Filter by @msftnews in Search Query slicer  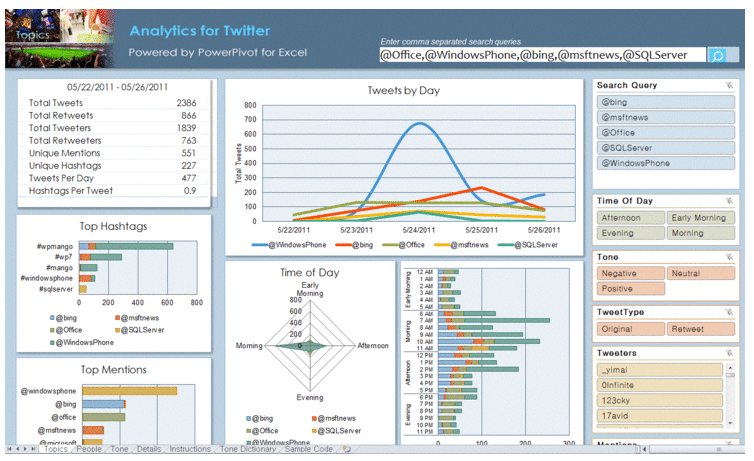point(666,117)
